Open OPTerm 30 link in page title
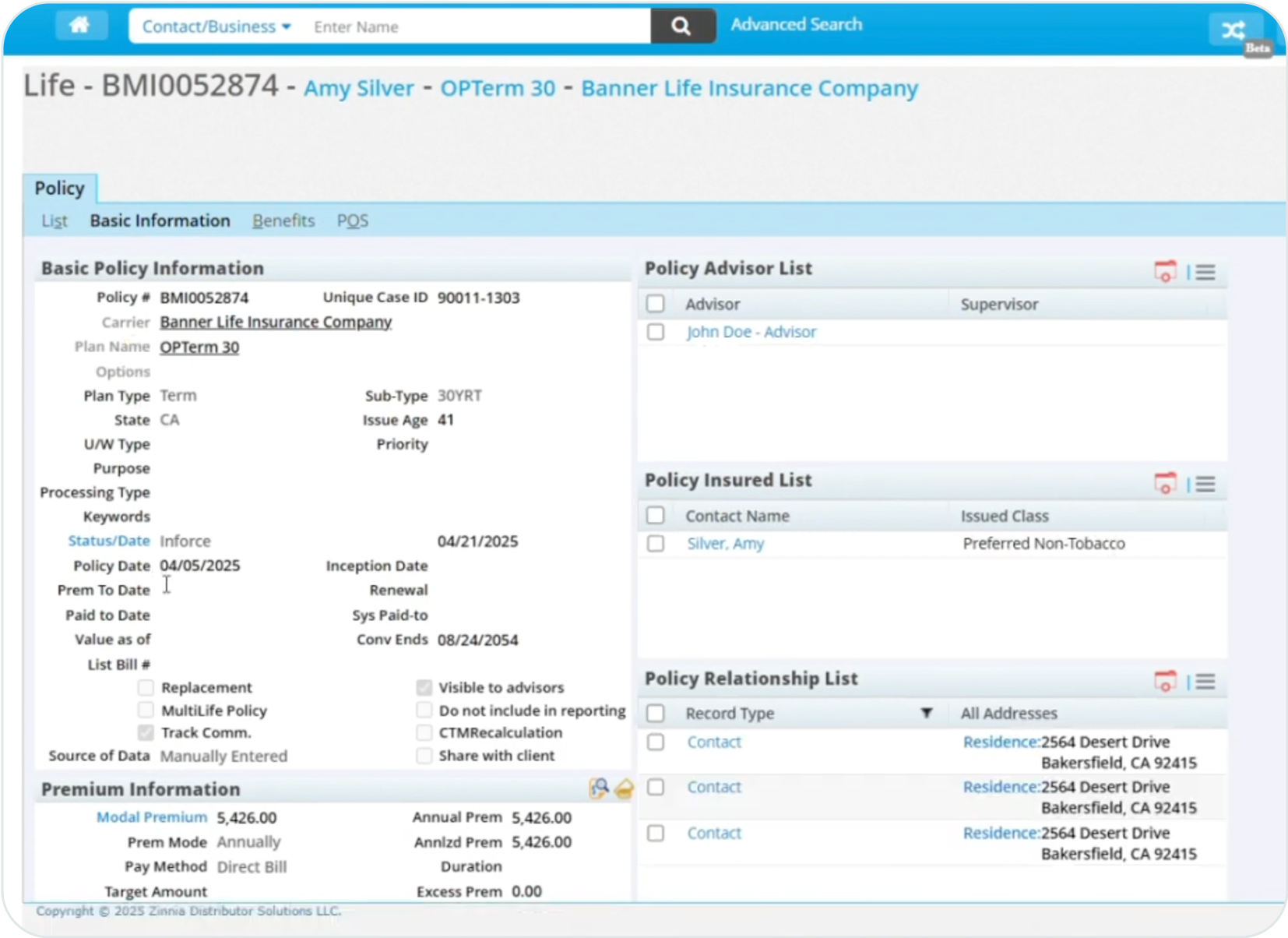 pos(498,88)
